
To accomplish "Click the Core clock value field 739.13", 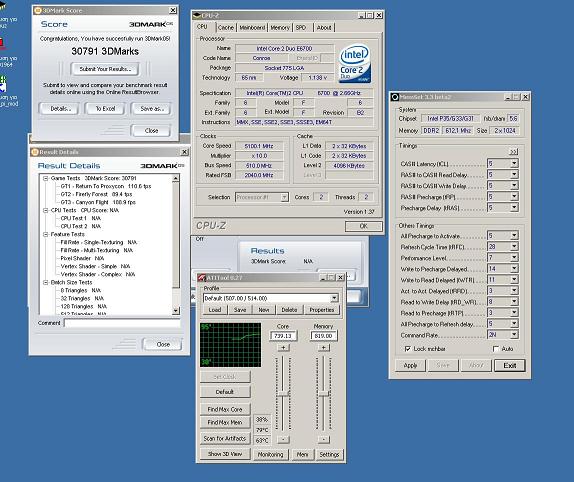I will point(283,336).
